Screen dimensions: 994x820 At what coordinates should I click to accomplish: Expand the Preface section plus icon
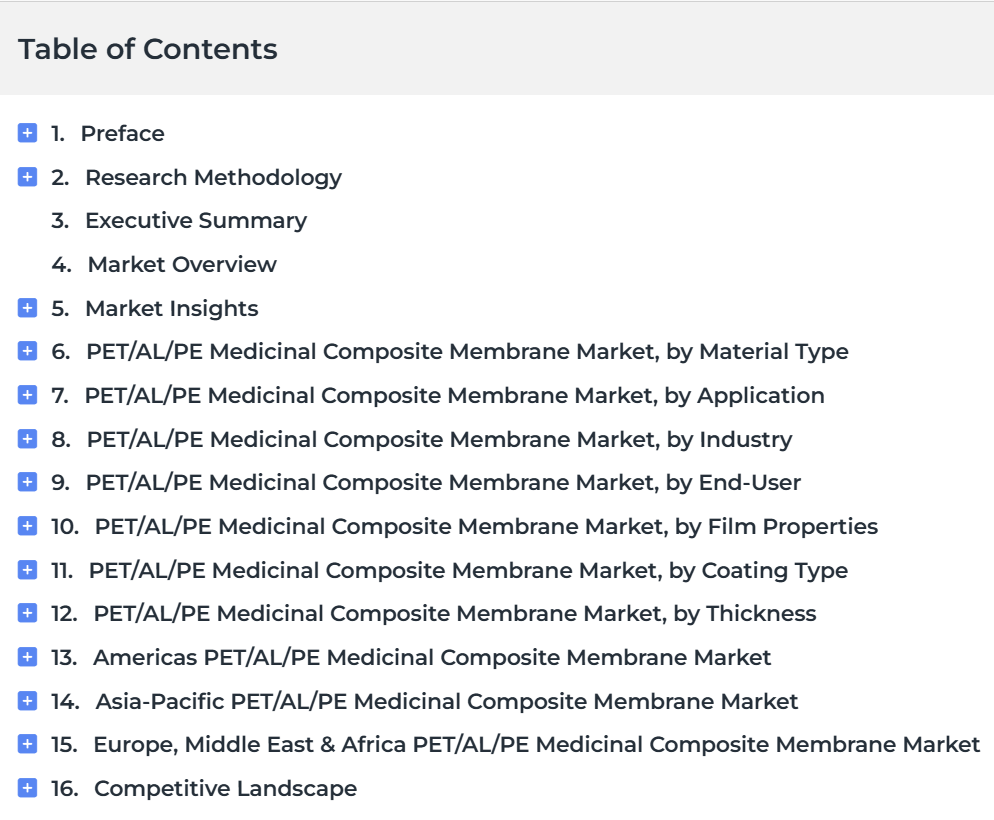point(27,133)
